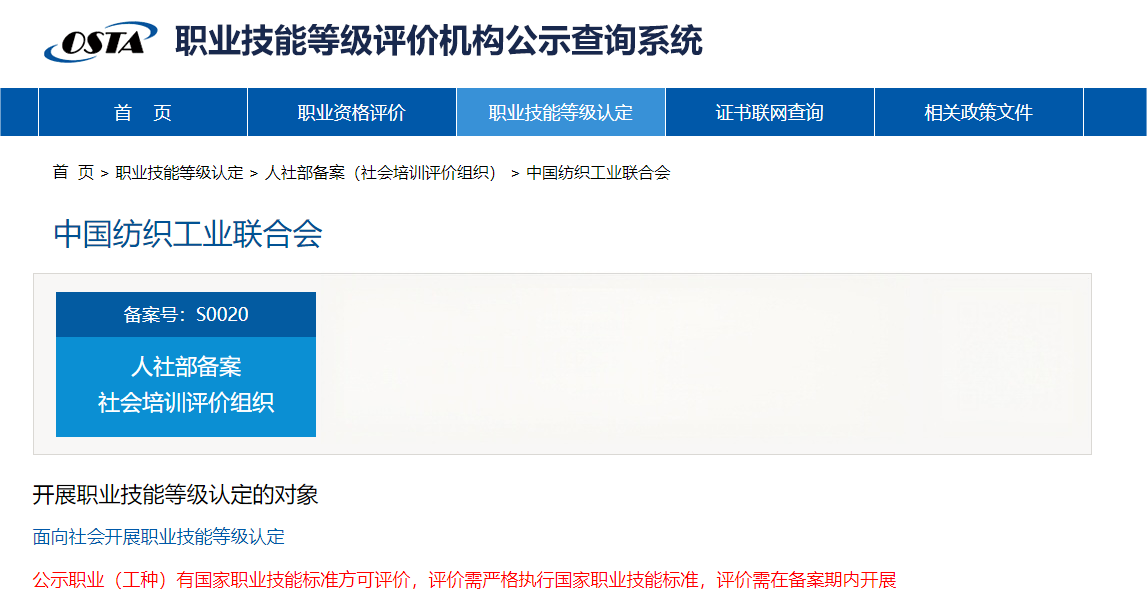Screen dimensions: 1147x615
Task: Click the blank banner area beside the filing card
Action: pos(700,364)
